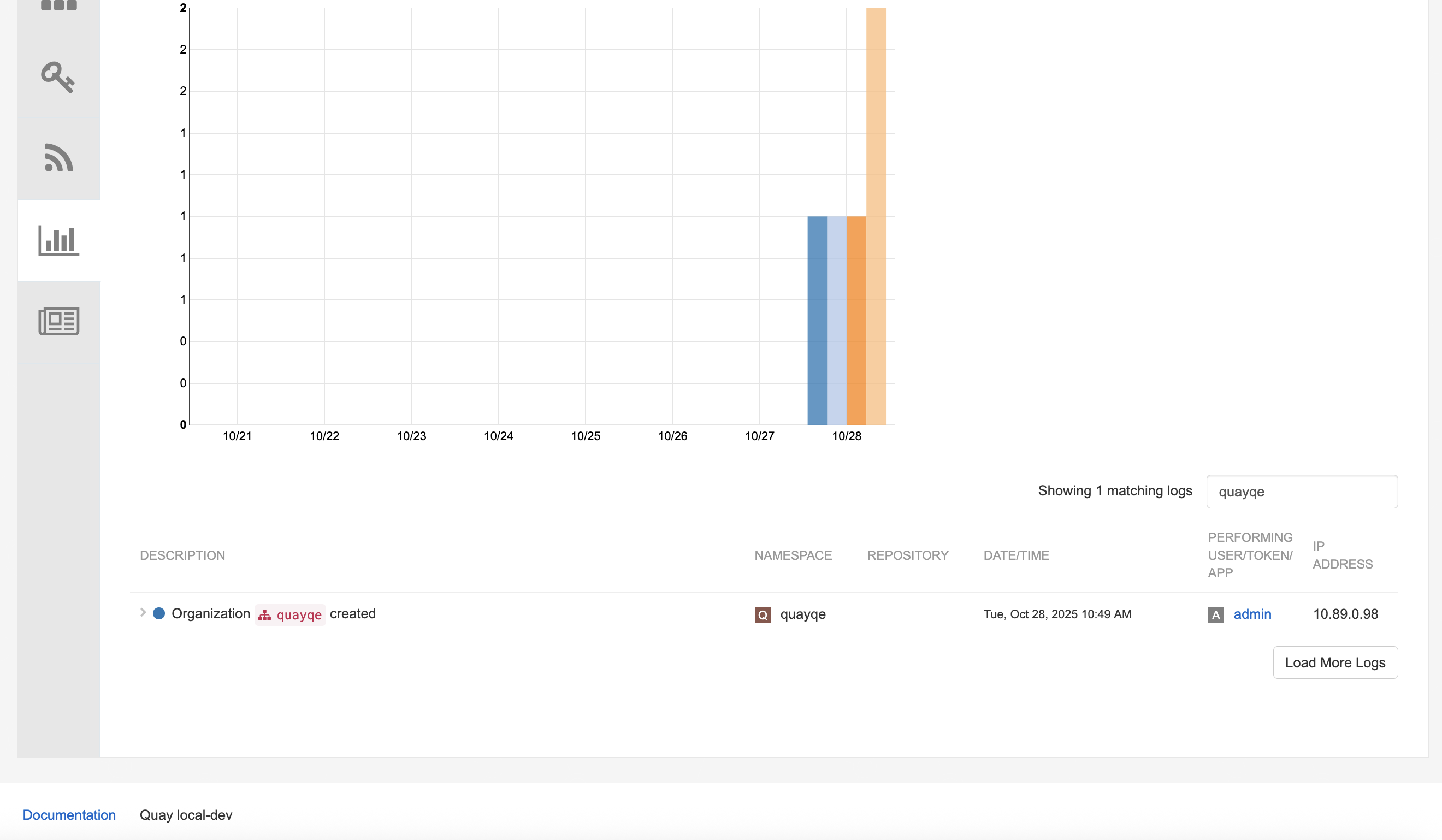Click the light blue chart bar
Image resolution: width=1442 pixels, height=840 pixels.
pyautogui.click(x=837, y=321)
